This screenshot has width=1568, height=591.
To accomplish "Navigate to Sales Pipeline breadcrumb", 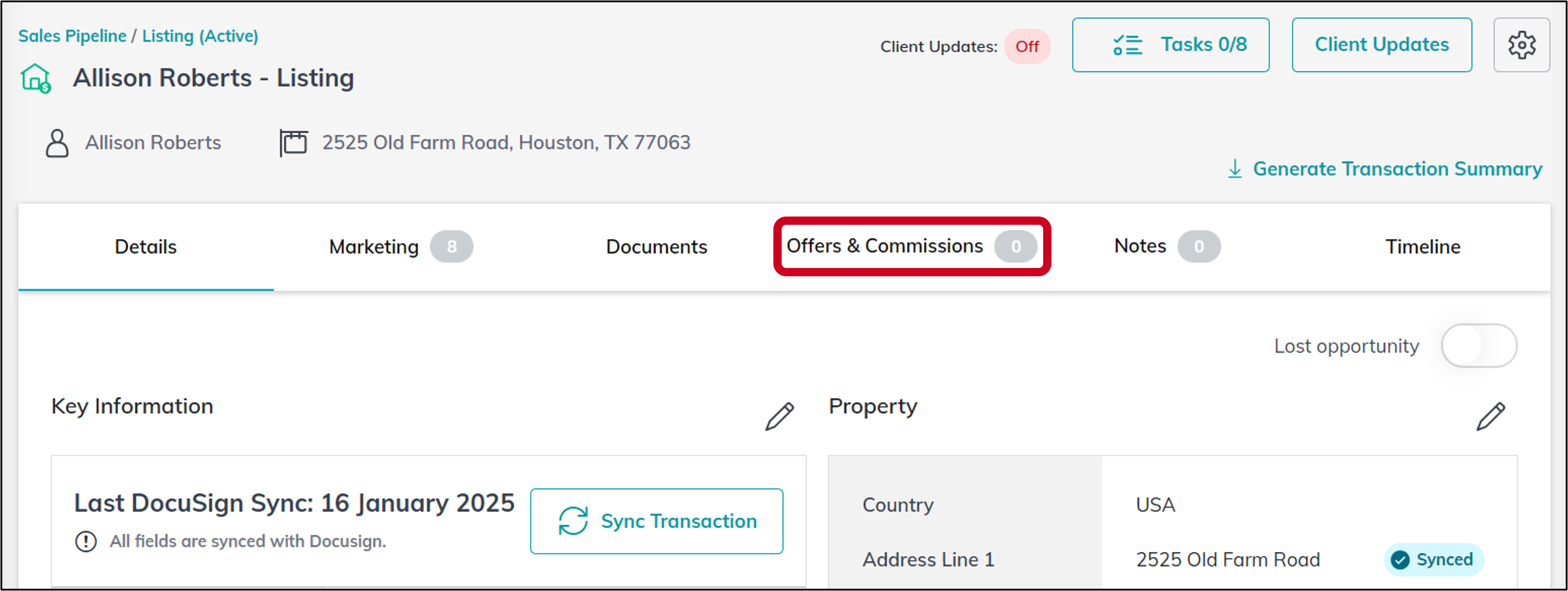I will (x=72, y=36).
